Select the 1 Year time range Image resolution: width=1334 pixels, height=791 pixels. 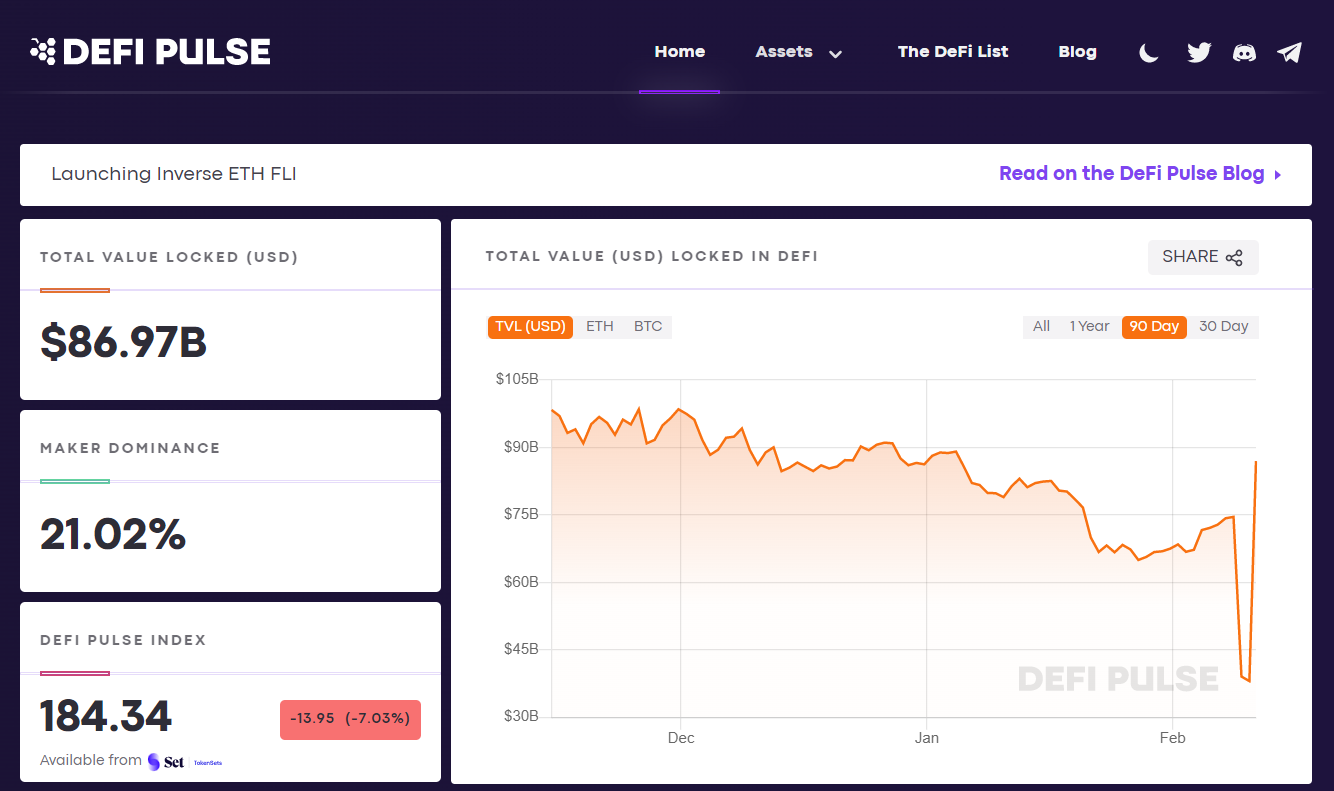point(1089,327)
